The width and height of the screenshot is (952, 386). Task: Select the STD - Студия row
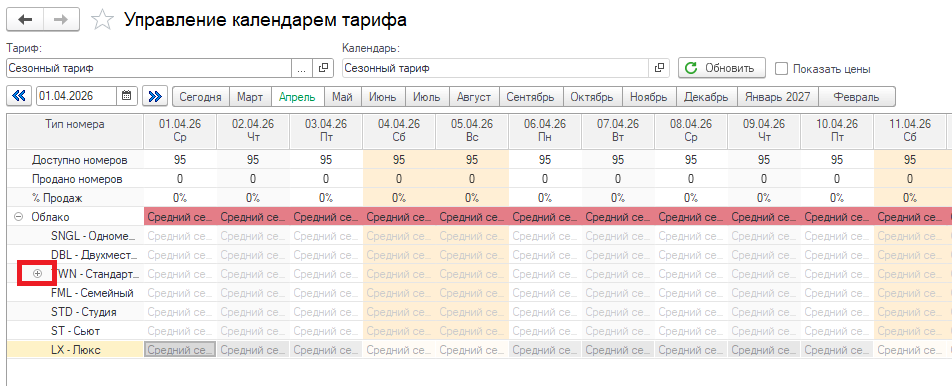pos(84,312)
